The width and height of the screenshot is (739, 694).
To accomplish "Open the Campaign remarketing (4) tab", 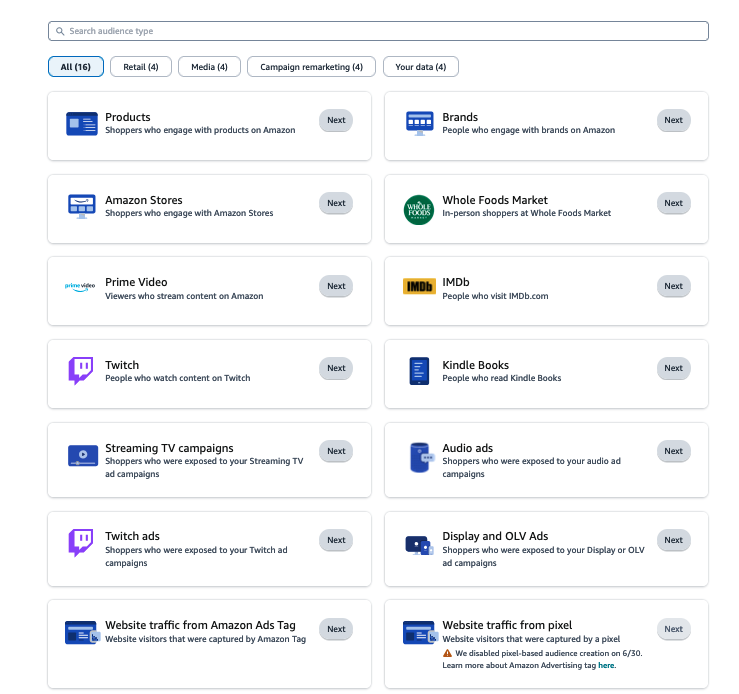I will pos(311,67).
